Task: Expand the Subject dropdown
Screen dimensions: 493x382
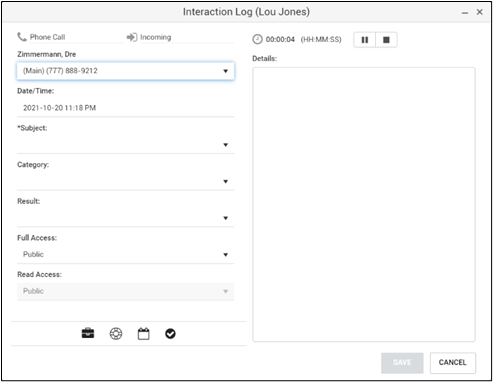Action: (125, 145)
